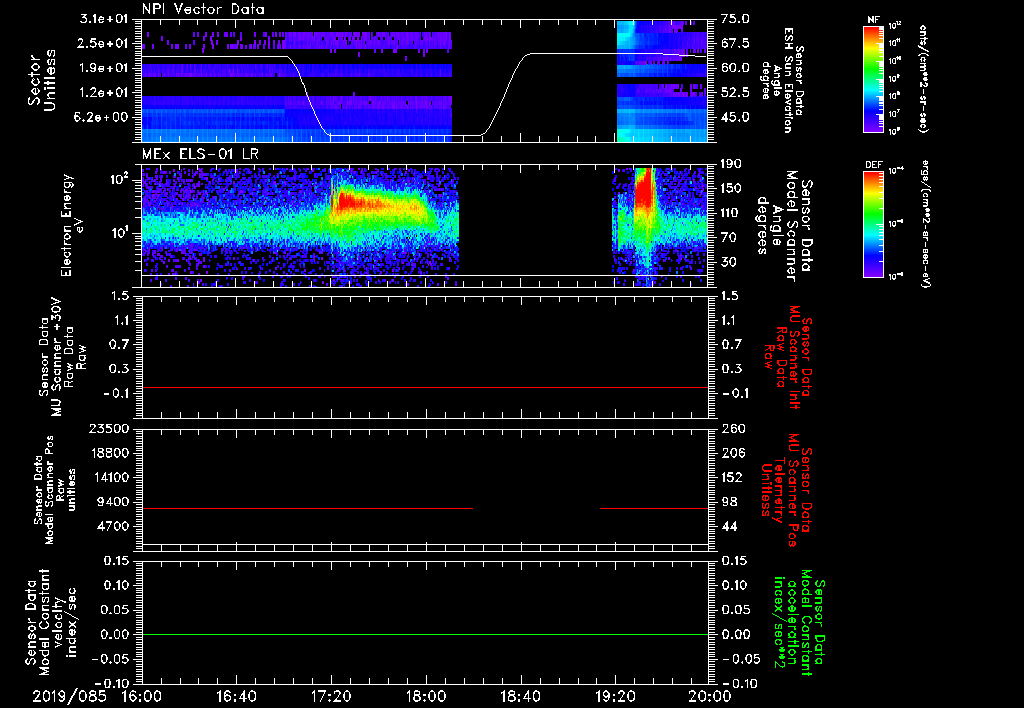This screenshot has width=1024, height=708.
Task: Select the "ESH Sun Elevation Angle" axis title
Action: point(782,80)
